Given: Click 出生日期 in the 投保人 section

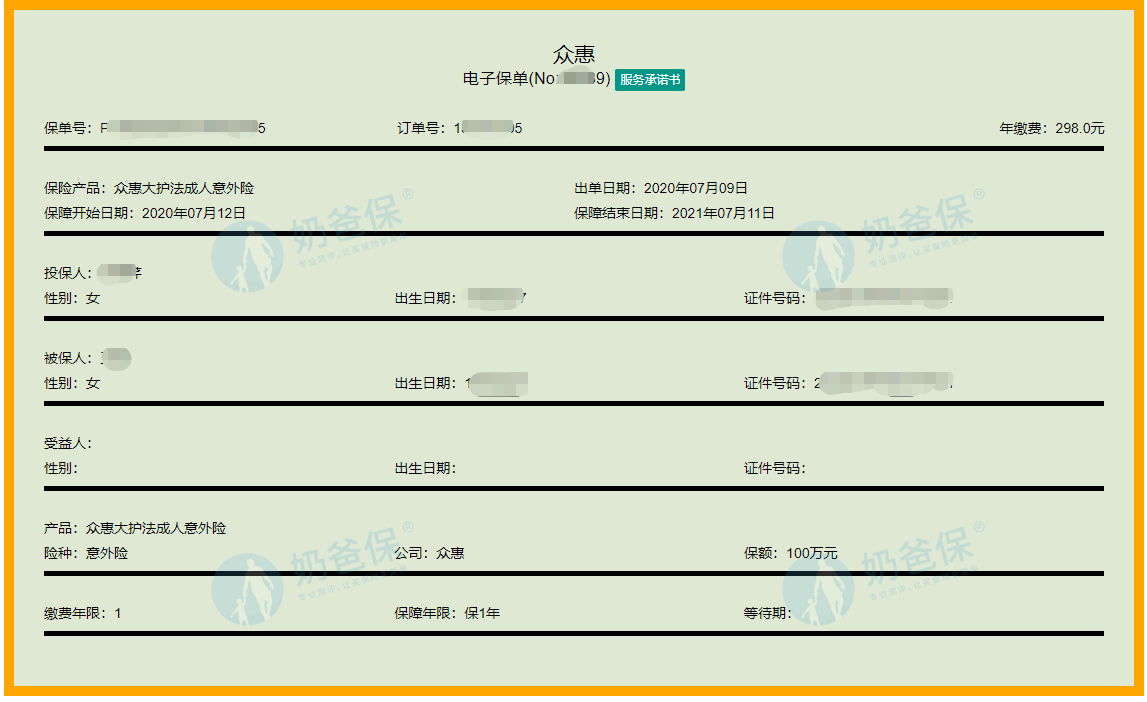Looking at the screenshot, I should [461, 298].
